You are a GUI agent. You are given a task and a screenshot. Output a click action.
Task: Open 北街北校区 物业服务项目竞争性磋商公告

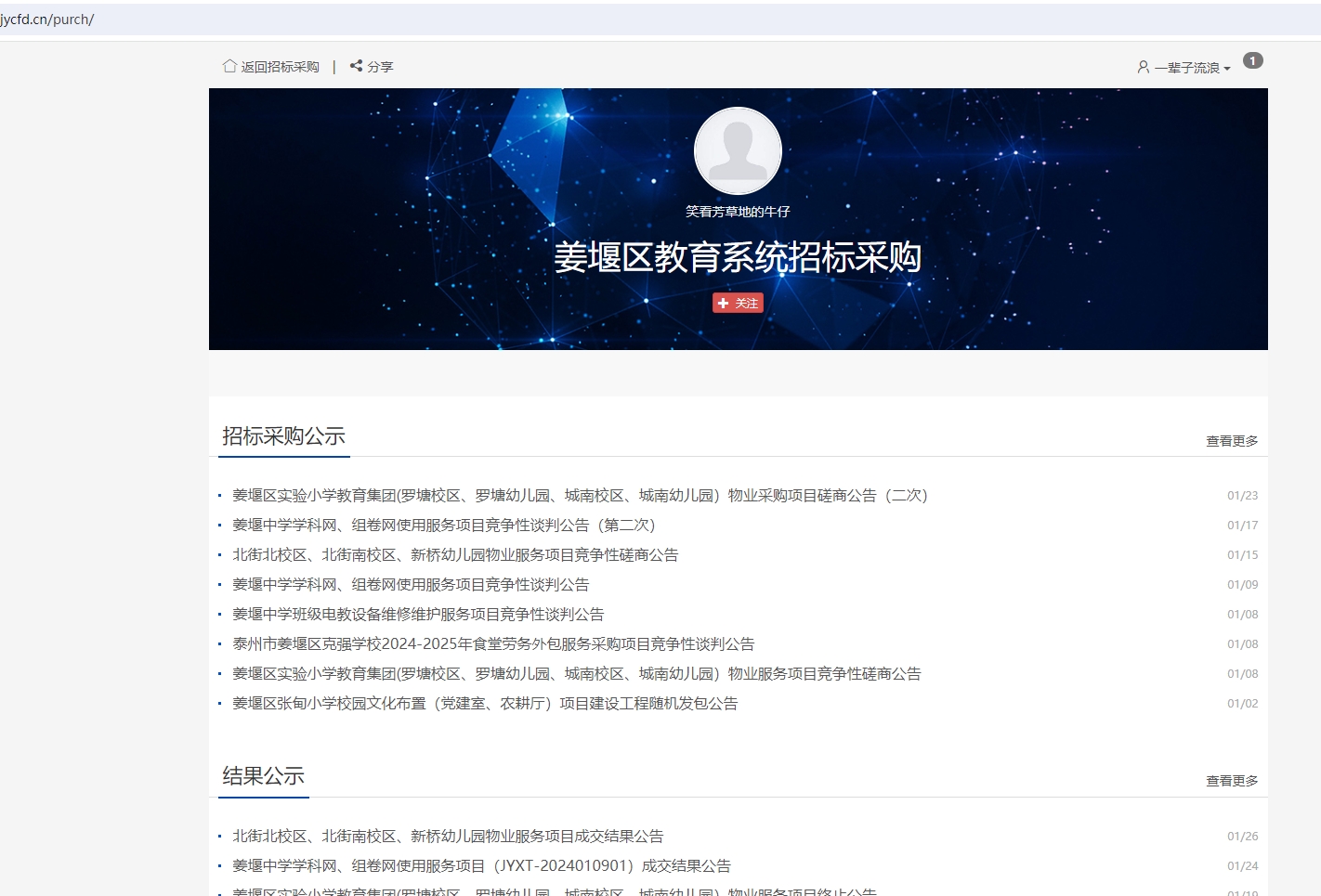[x=455, y=555]
